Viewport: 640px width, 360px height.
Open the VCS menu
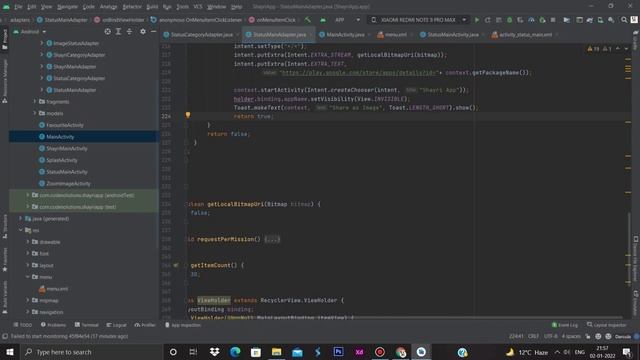coord(198,7)
